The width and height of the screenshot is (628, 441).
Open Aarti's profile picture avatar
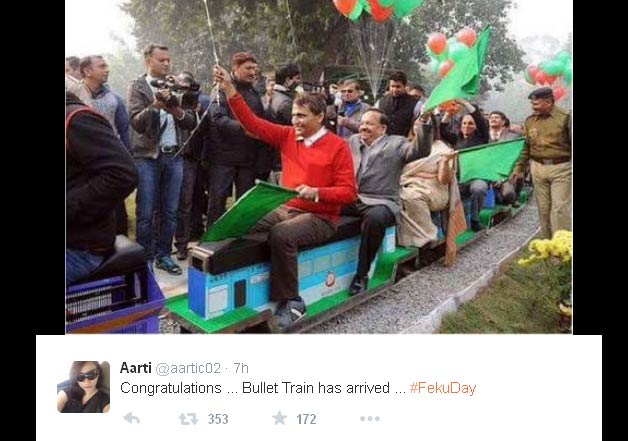(83, 387)
